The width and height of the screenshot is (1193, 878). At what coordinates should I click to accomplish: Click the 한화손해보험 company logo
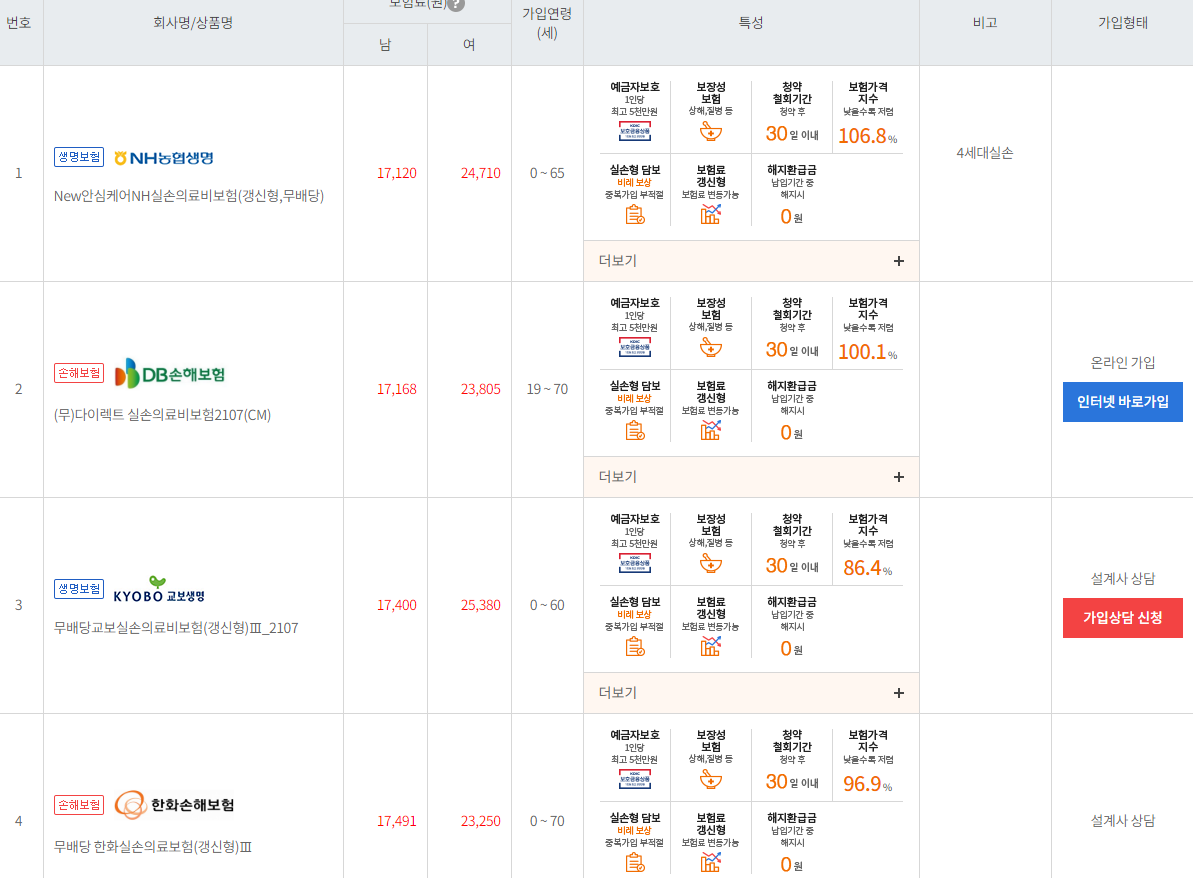(x=174, y=805)
